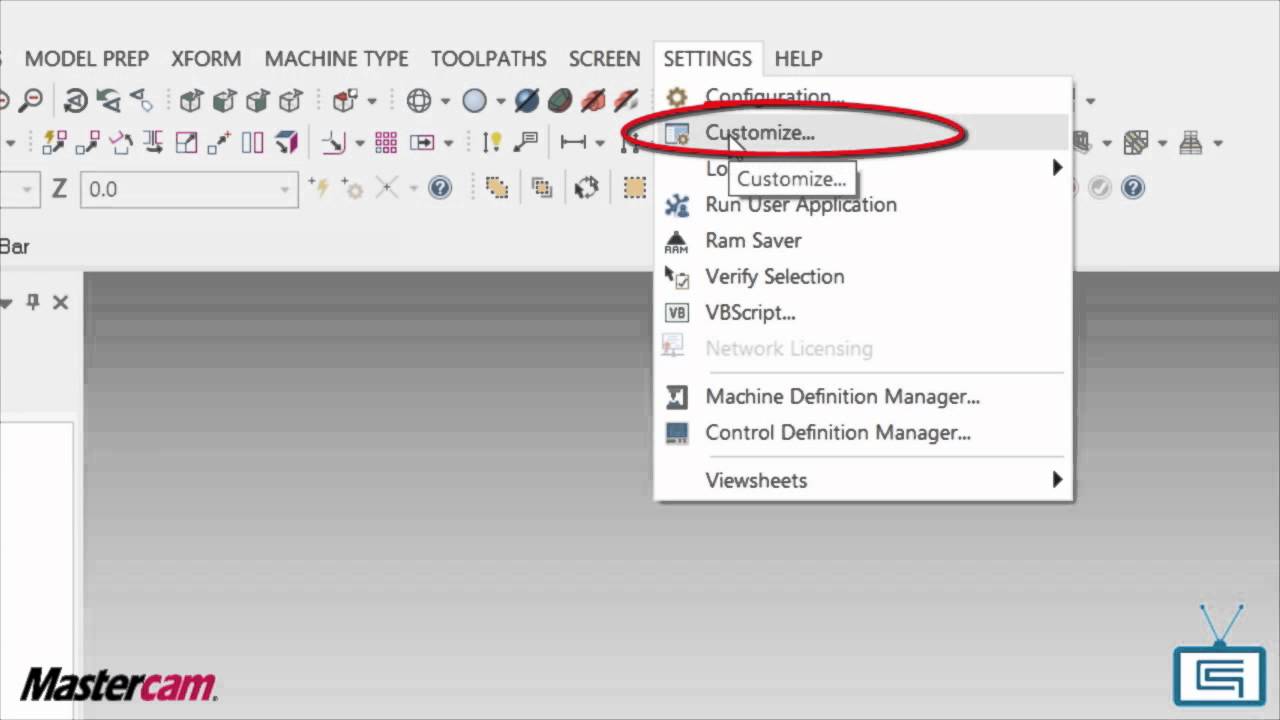The width and height of the screenshot is (1280, 720).
Task: Click the zoom out magnifier icon
Action: point(32,100)
